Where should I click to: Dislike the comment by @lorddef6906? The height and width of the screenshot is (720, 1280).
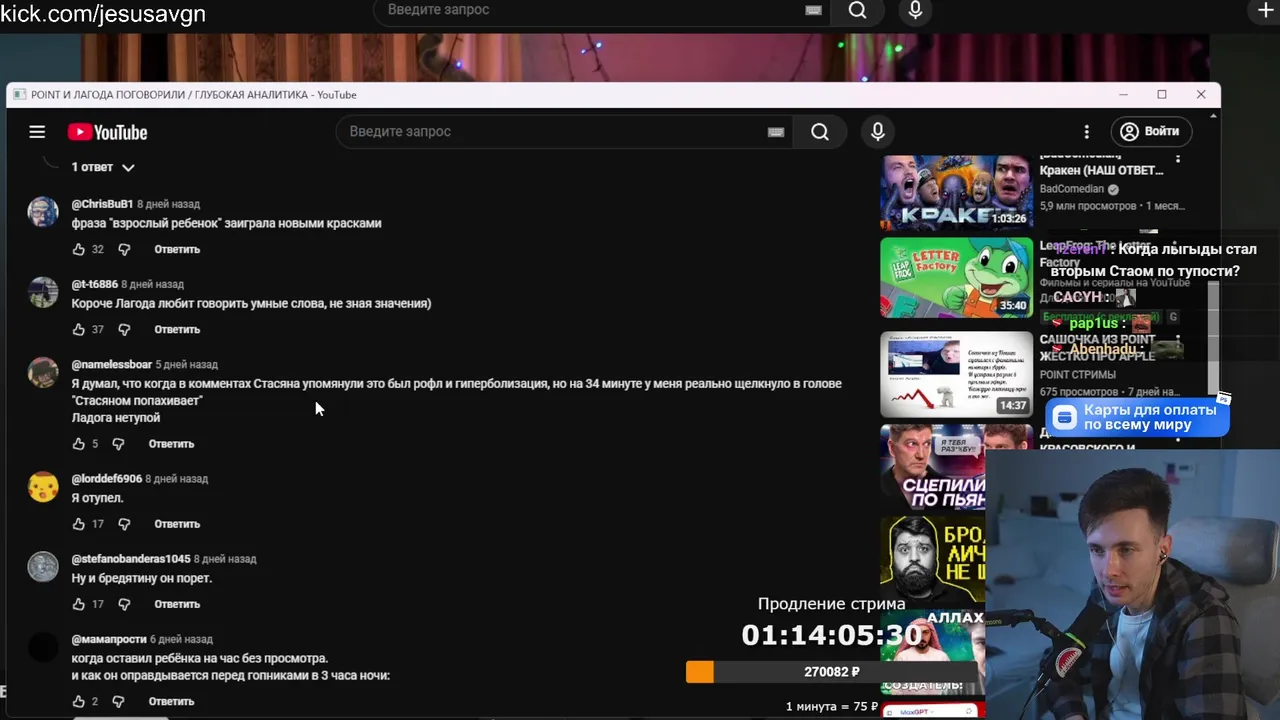click(124, 523)
